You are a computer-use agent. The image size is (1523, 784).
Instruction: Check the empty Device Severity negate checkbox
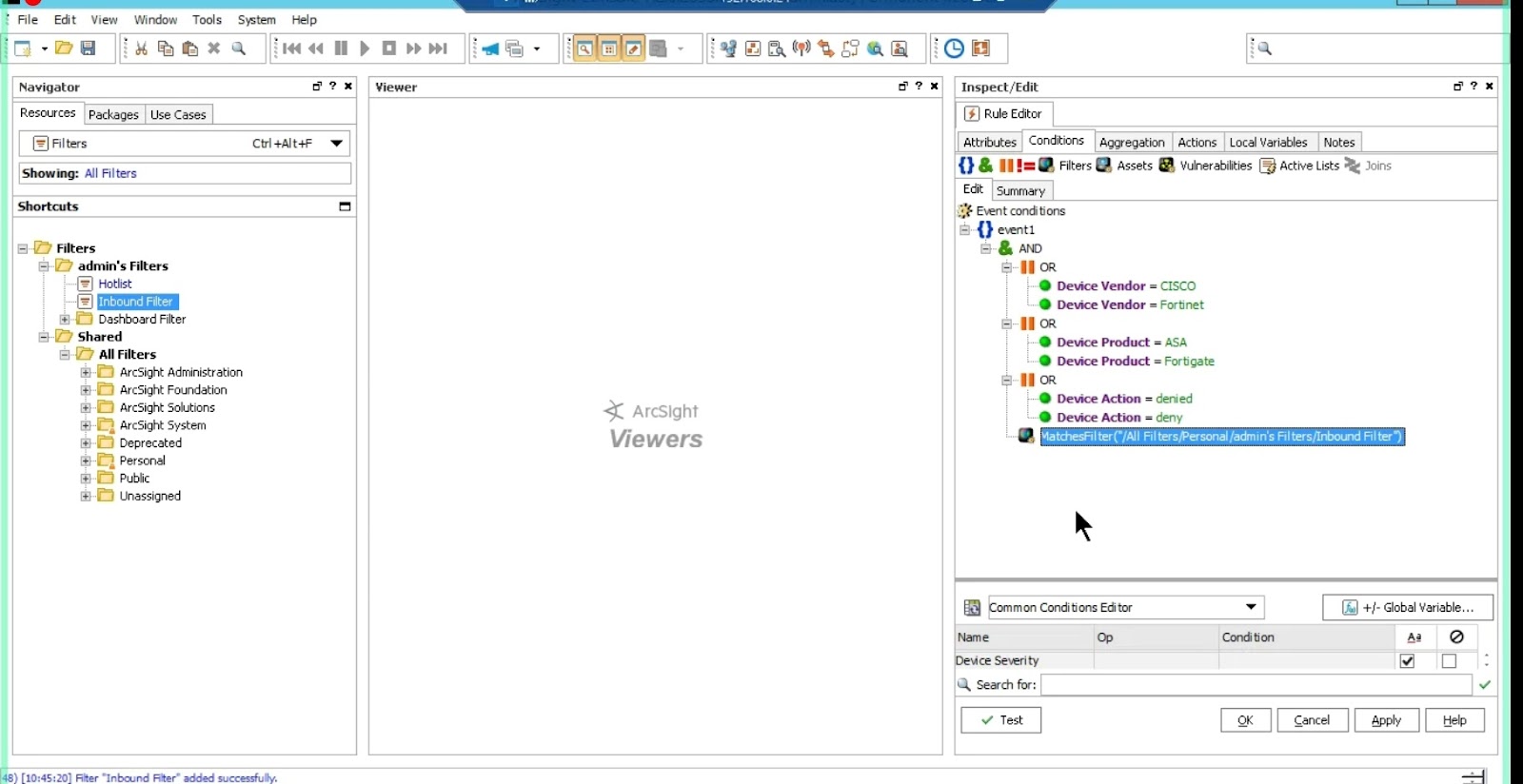pyautogui.click(x=1449, y=661)
